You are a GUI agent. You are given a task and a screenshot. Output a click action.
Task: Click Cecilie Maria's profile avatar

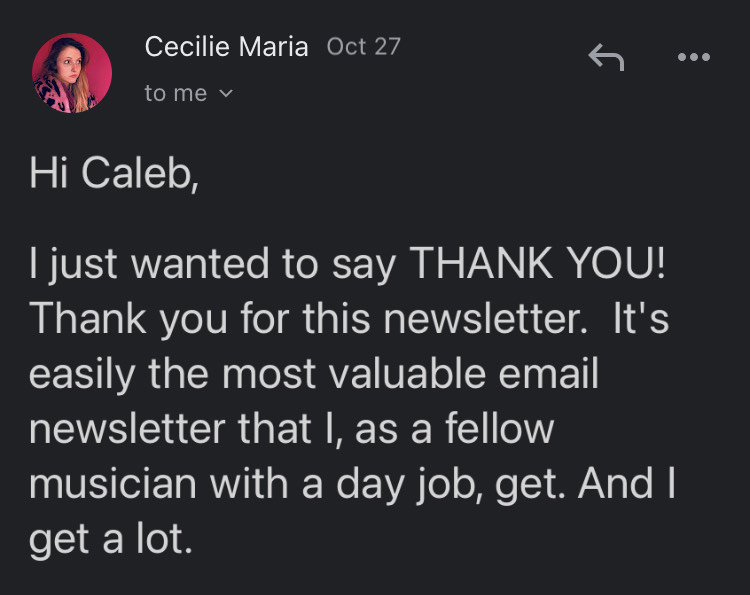(72, 73)
